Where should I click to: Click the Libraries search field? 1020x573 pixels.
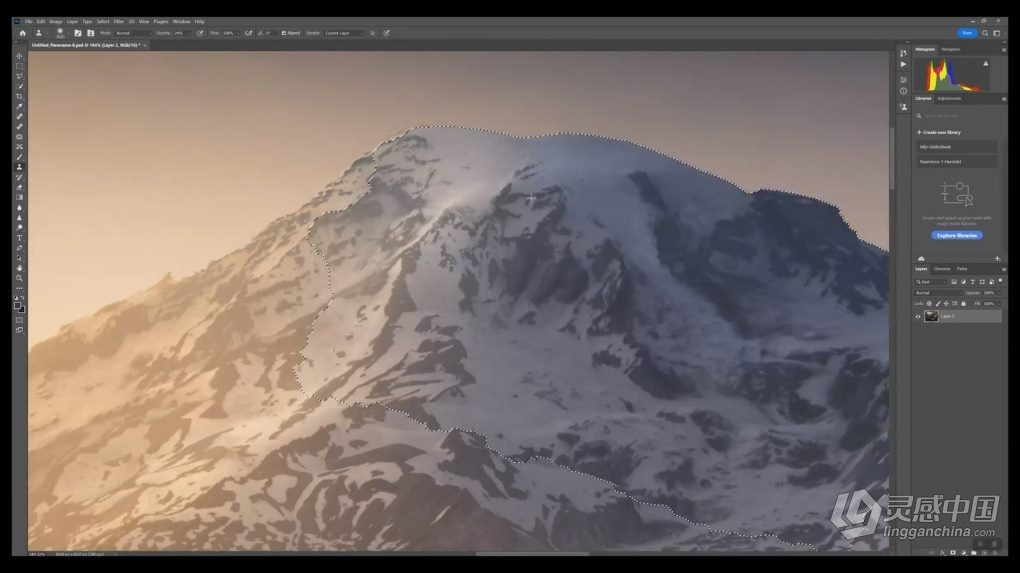point(958,116)
